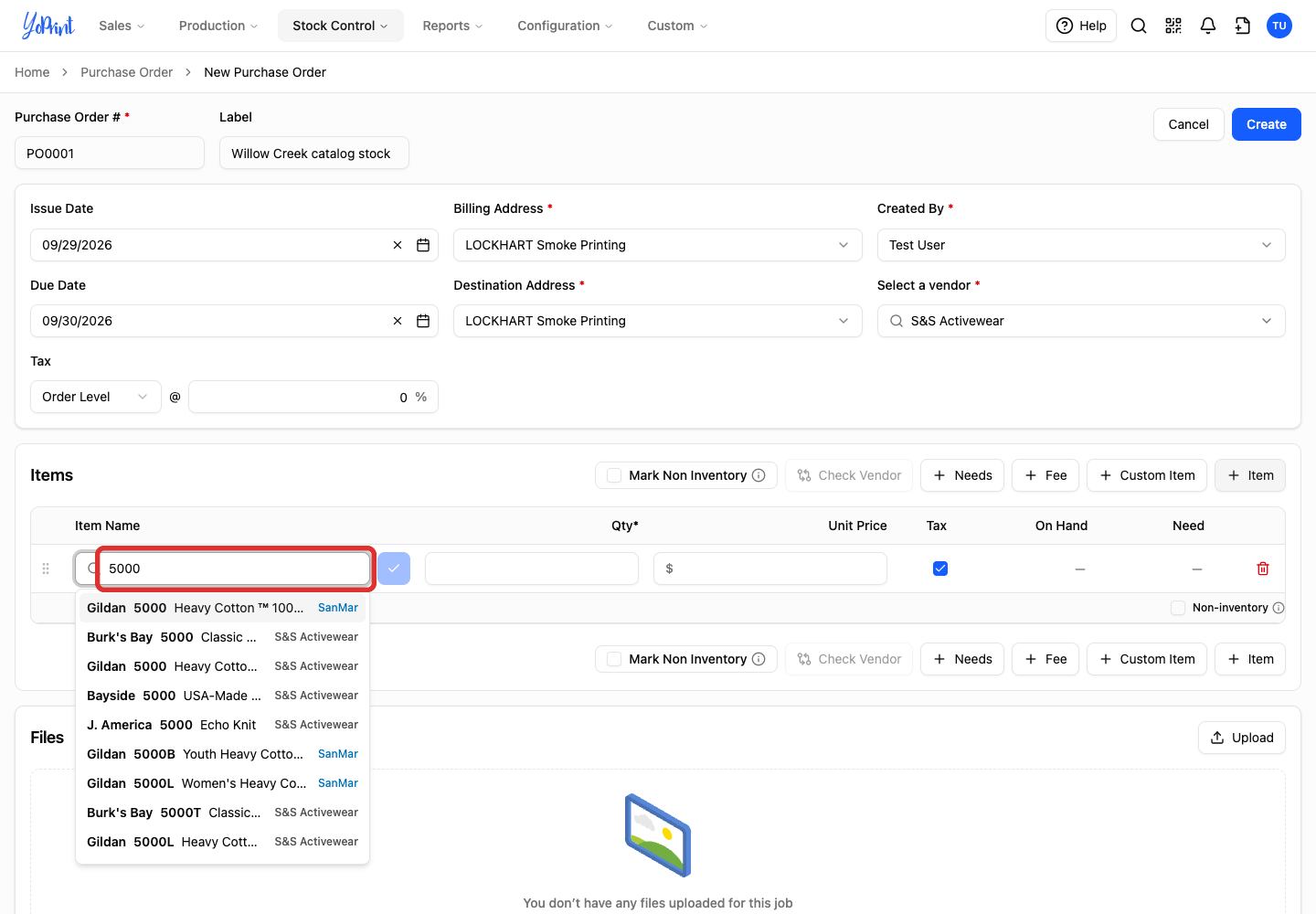Image resolution: width=1316 pixels, height=914 pixels.
Task: Open the Production menu
Action: [218, 26]
